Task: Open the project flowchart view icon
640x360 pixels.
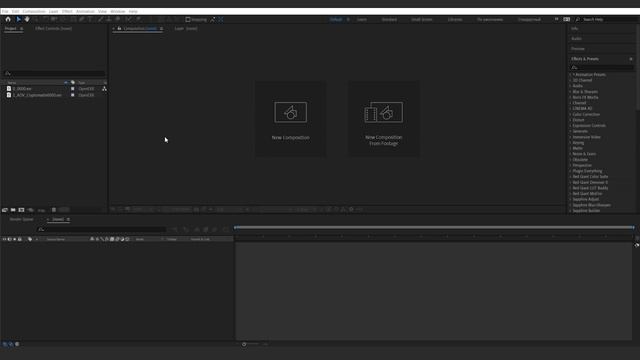Action: (x=104, y=89)
